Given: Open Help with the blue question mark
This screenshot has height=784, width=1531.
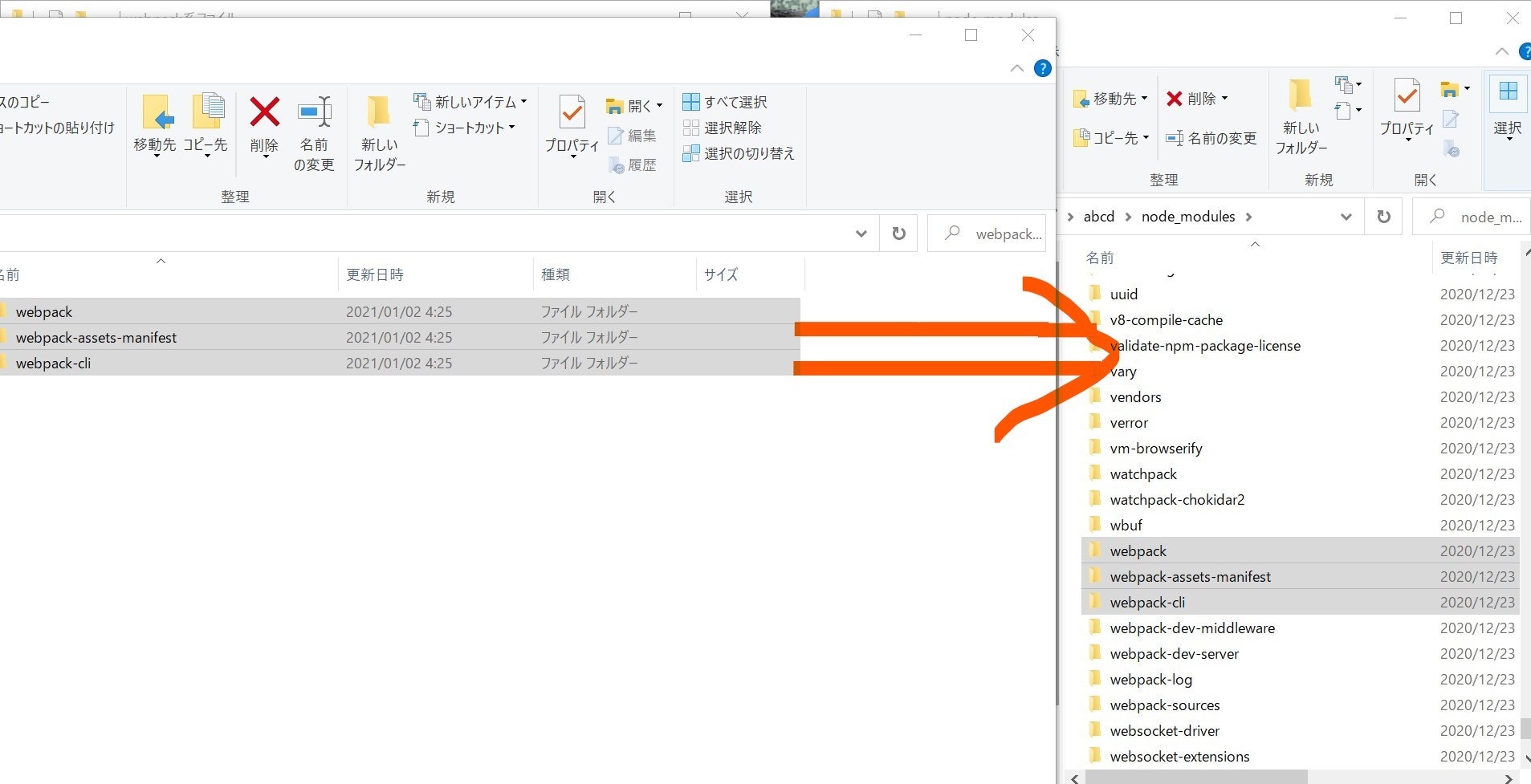Looking at the screenshot, I should 1041,68.
